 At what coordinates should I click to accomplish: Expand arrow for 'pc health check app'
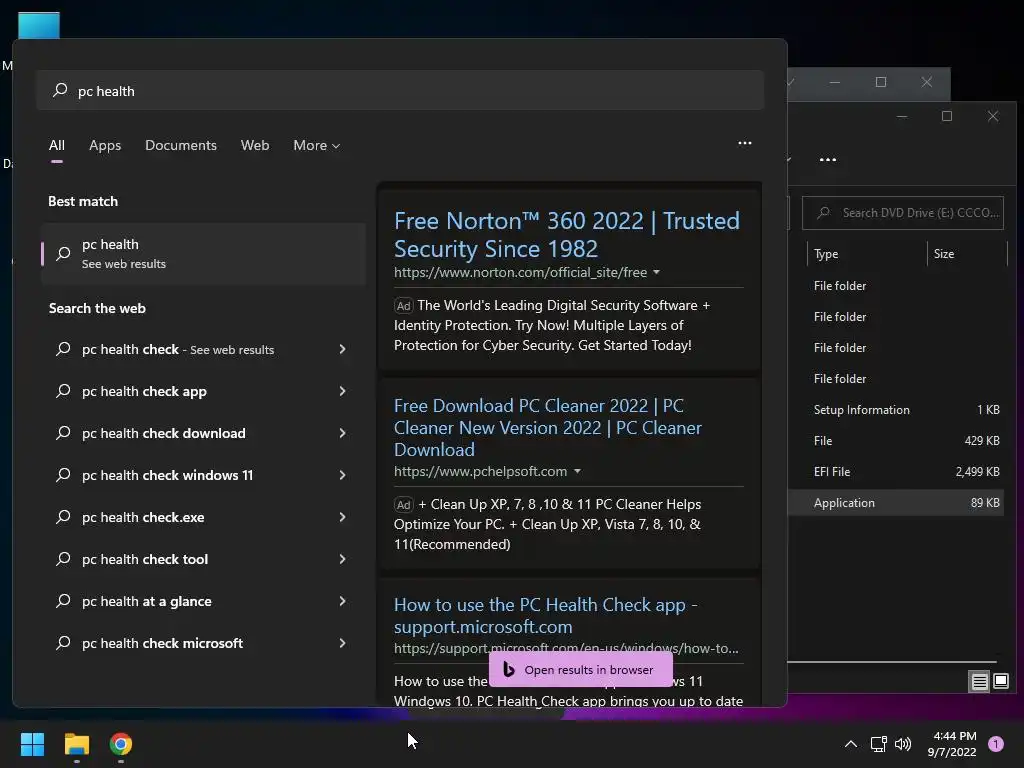point(342,391)
